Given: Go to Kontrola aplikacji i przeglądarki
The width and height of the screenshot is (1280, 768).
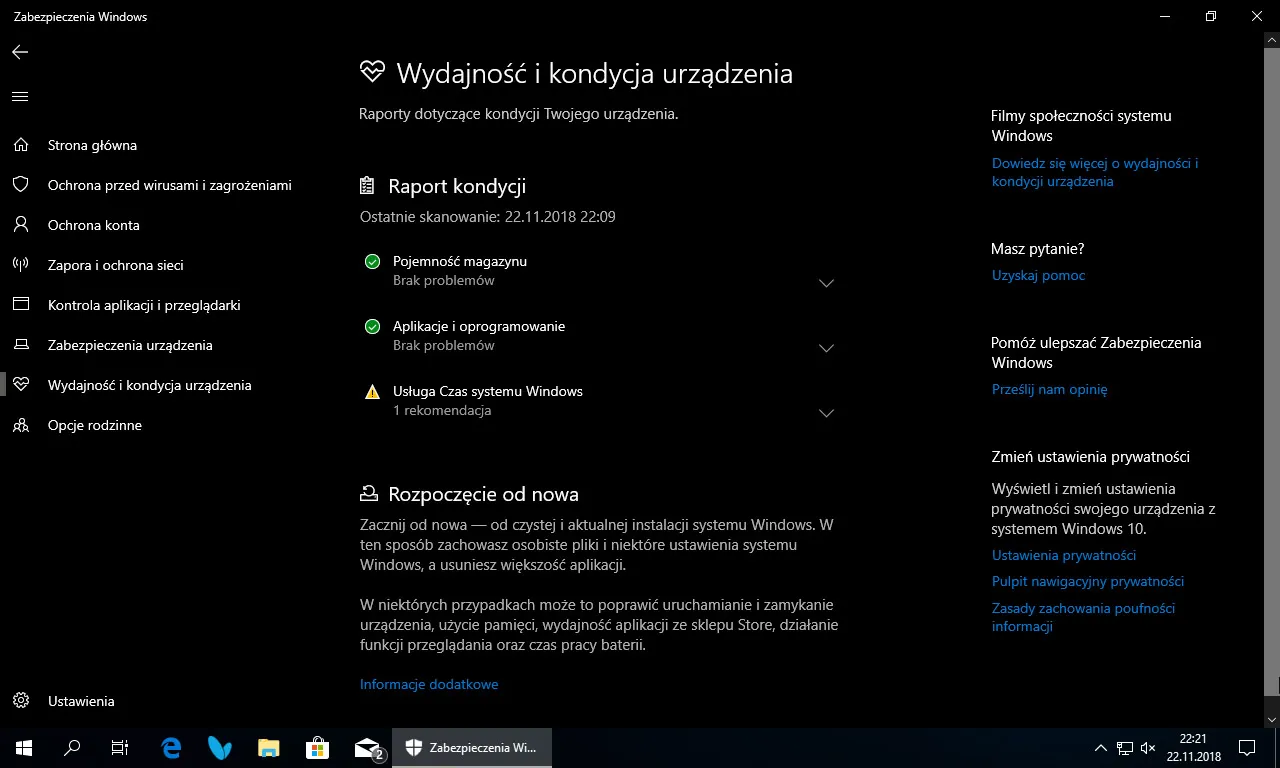Looking at the screenshot, I should [144, 305].
